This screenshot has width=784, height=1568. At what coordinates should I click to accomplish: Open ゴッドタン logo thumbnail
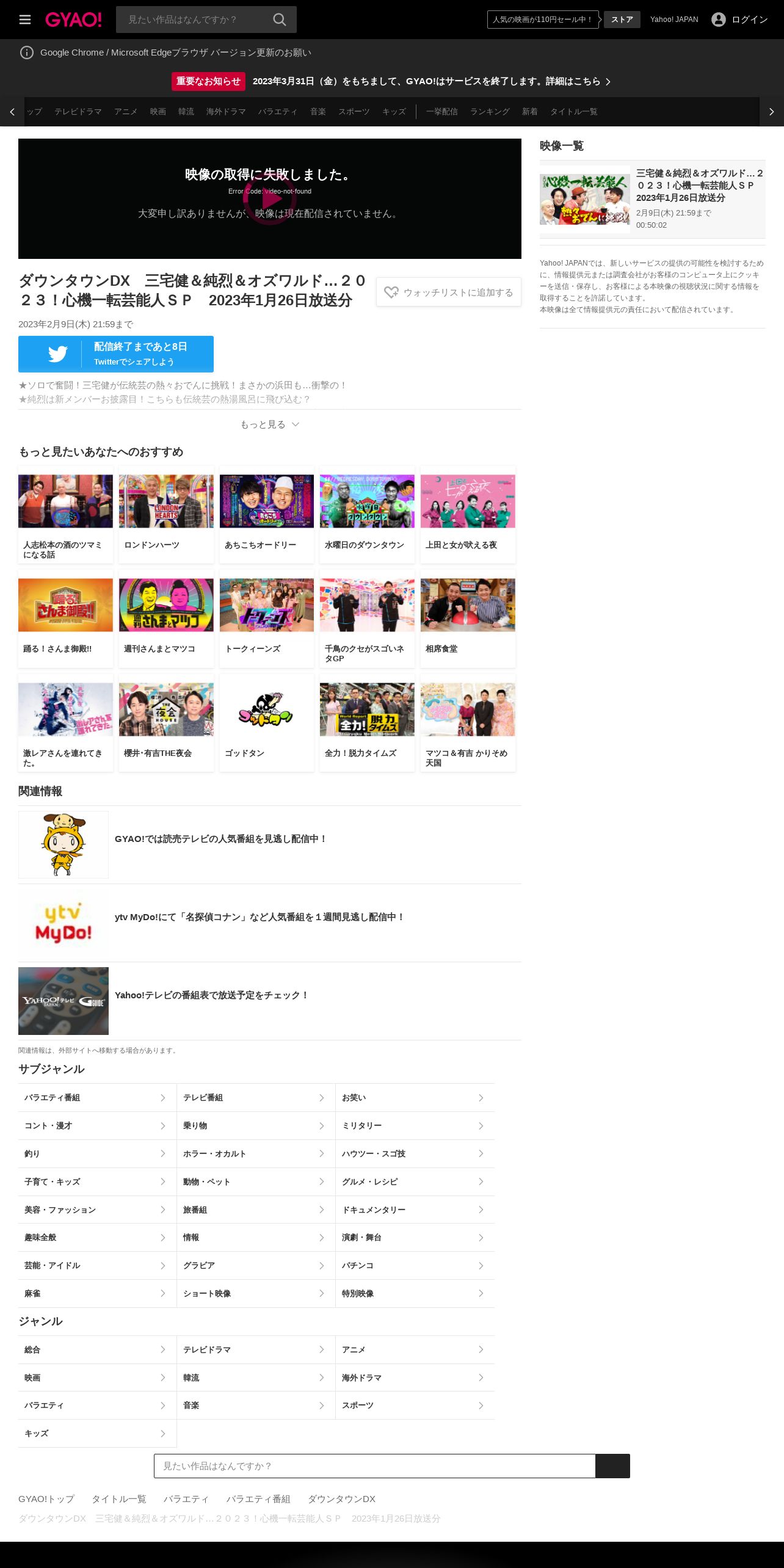coord(267,710)
